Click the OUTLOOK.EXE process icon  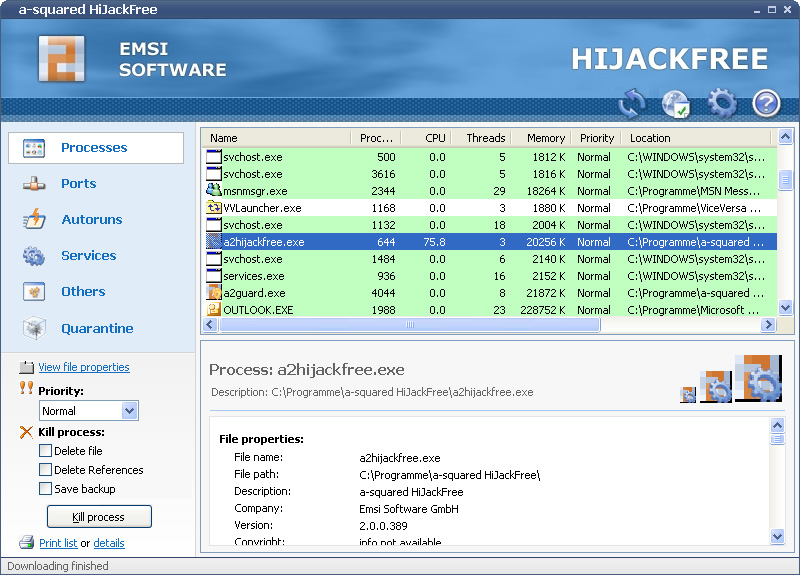[214, 310]
